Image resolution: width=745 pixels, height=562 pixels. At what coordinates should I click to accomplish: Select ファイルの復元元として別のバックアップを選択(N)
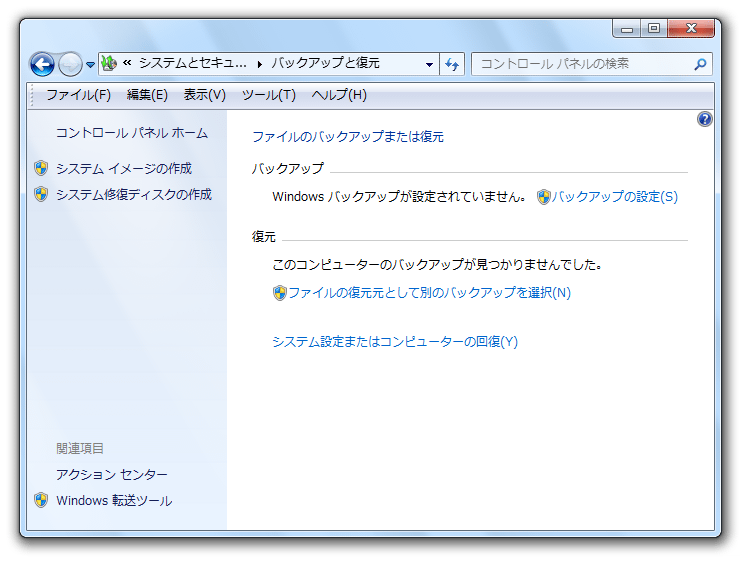pos(429,293)
